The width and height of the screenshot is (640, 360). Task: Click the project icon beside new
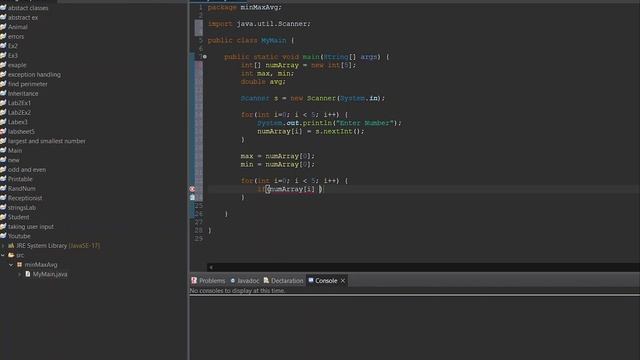(3, 160)
